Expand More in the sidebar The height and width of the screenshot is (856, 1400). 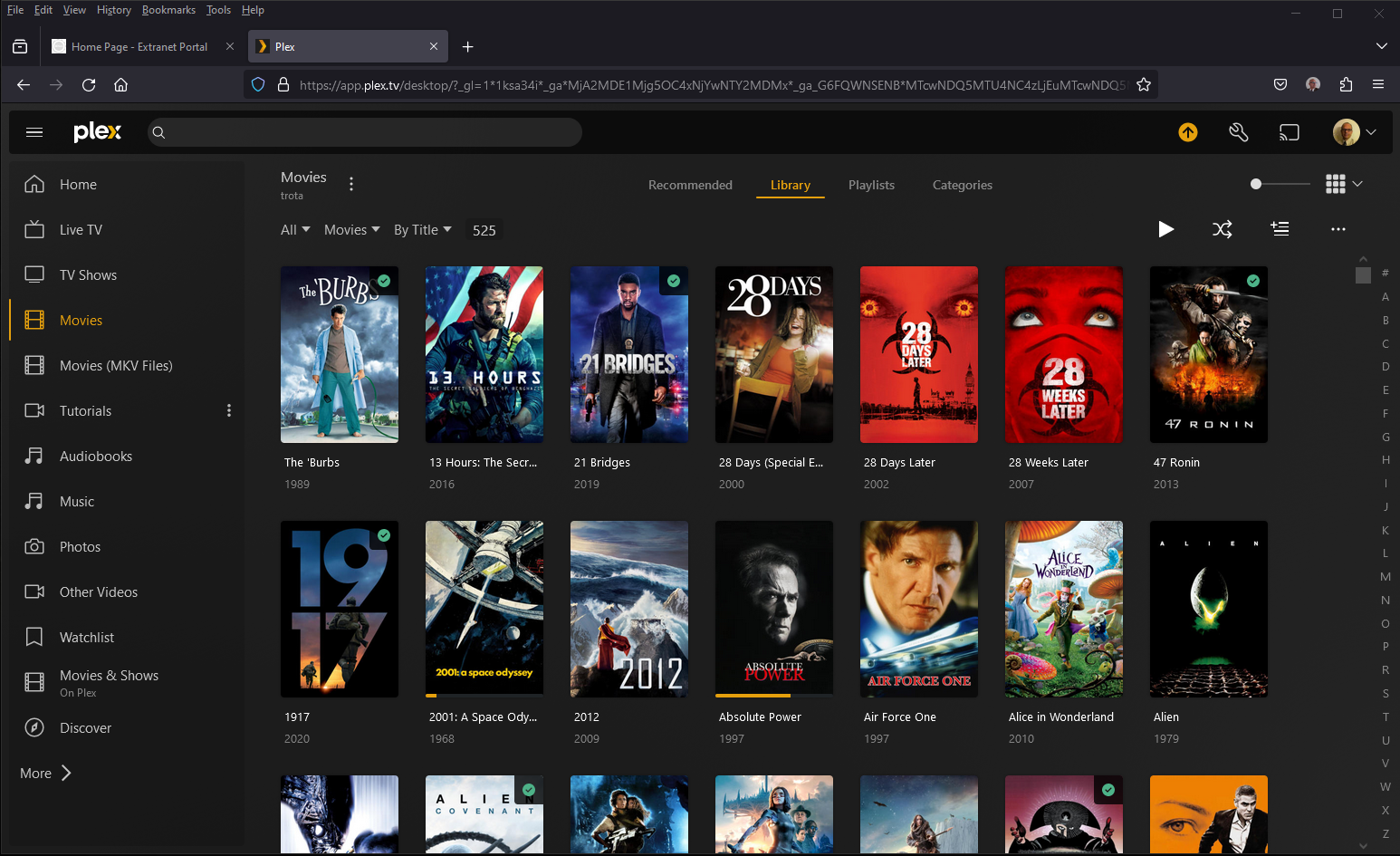45,773
